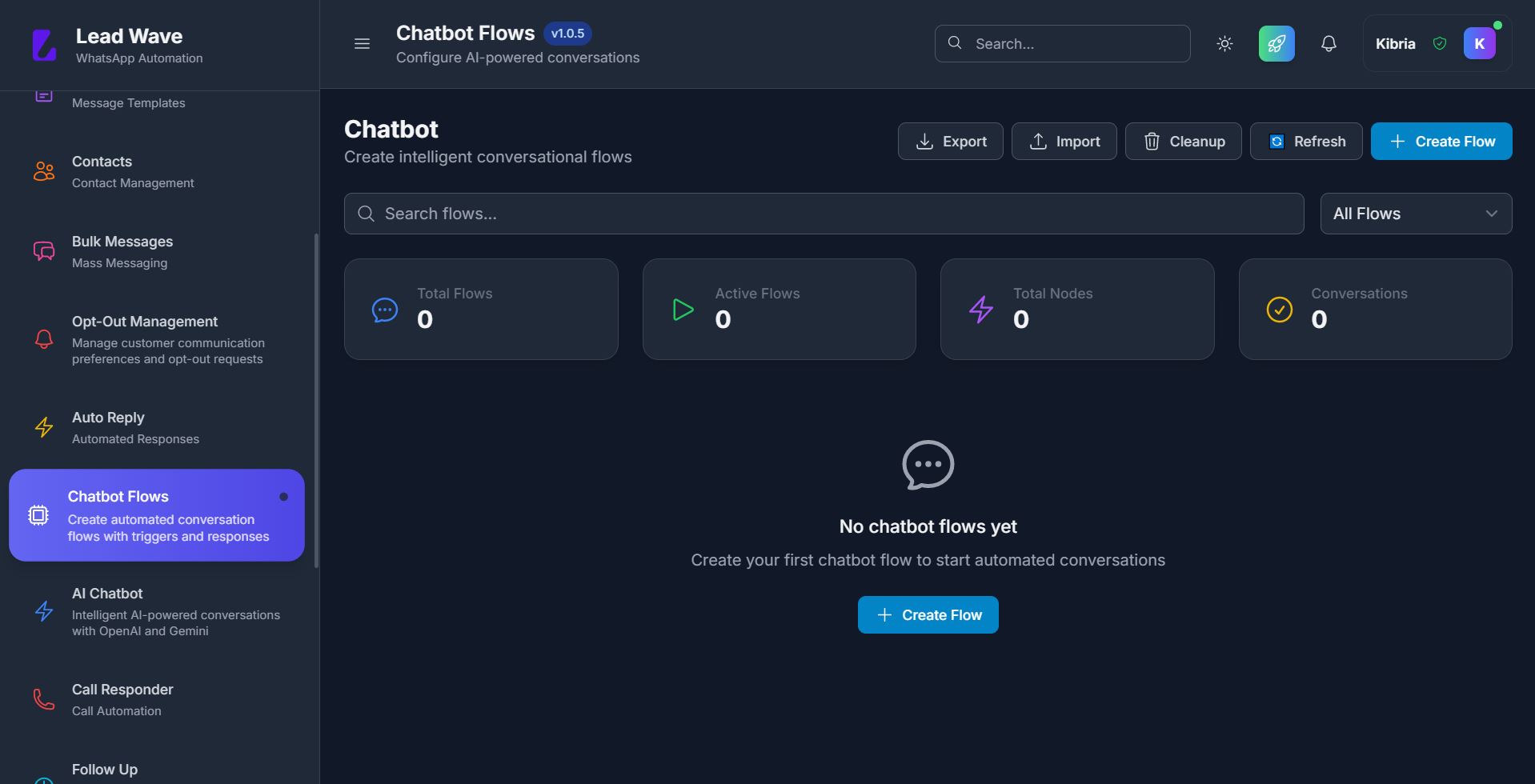This screenshot has width=1535, height=784.
Task: Click the Import button
Action: [x=1064, y=142]
